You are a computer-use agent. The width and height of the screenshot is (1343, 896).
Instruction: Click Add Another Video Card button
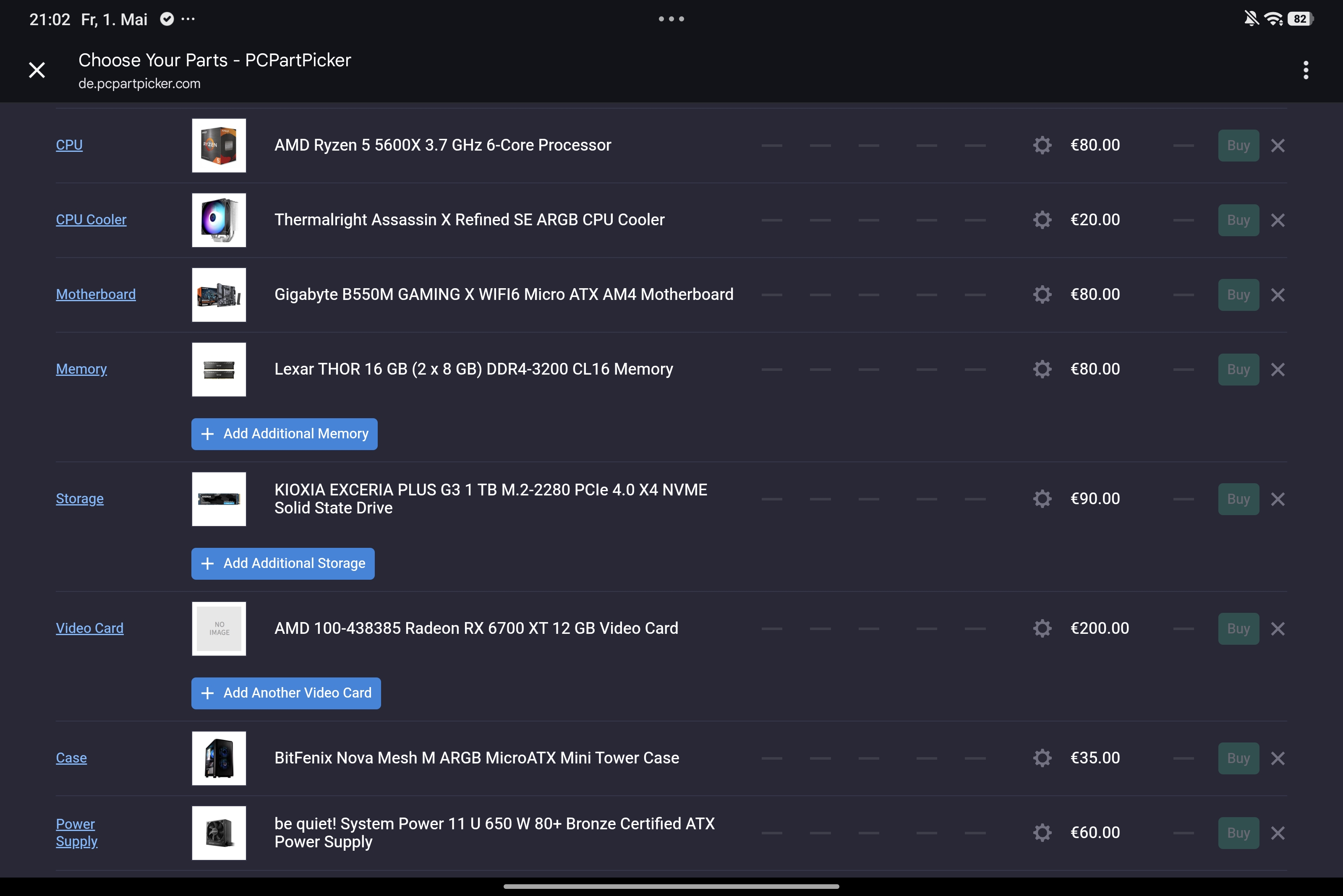tap(286, 693)
